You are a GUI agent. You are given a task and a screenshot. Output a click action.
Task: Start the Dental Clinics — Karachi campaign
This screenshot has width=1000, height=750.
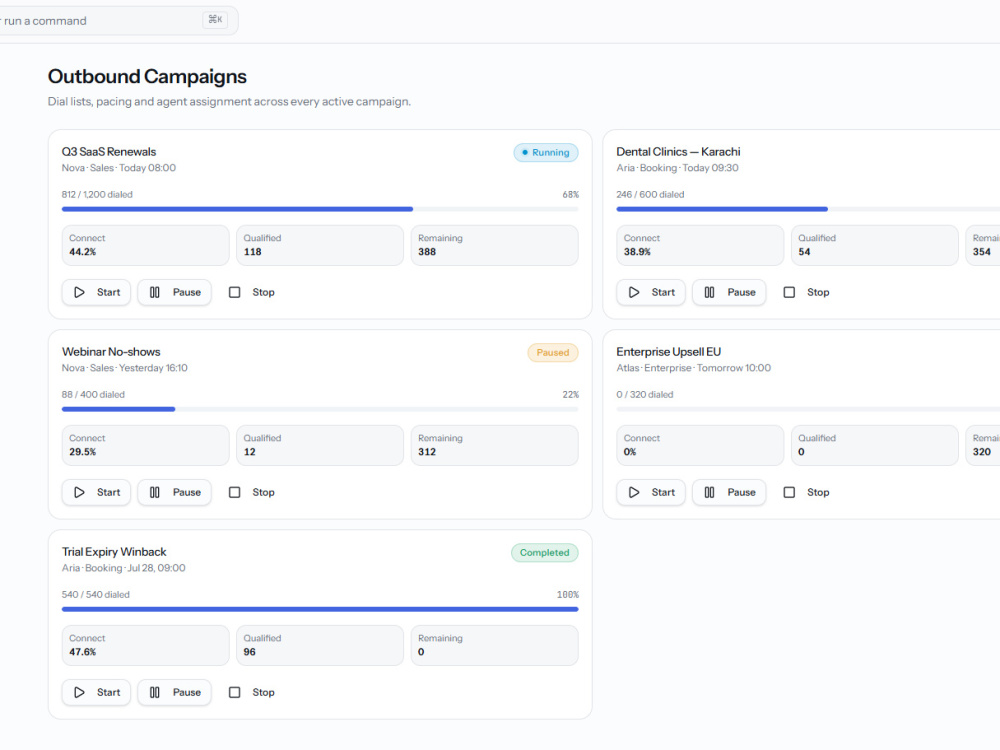(x=651, y=292)
